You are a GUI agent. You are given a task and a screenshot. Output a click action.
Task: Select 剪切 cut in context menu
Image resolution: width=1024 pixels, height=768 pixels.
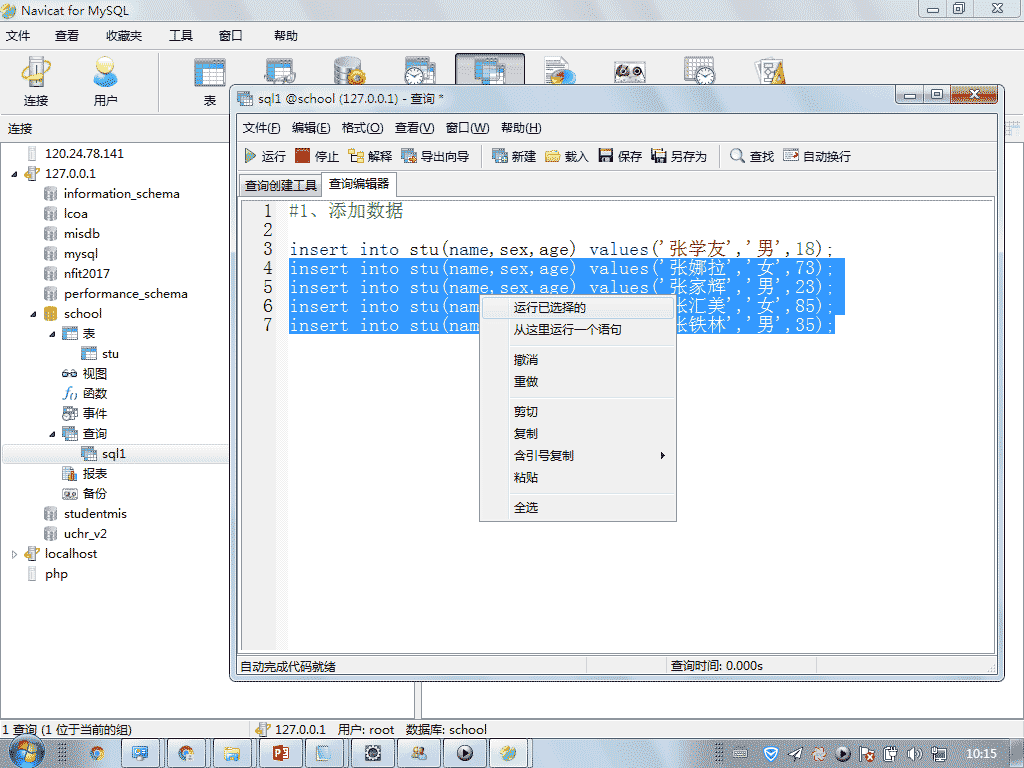click(x=577, y=412)
